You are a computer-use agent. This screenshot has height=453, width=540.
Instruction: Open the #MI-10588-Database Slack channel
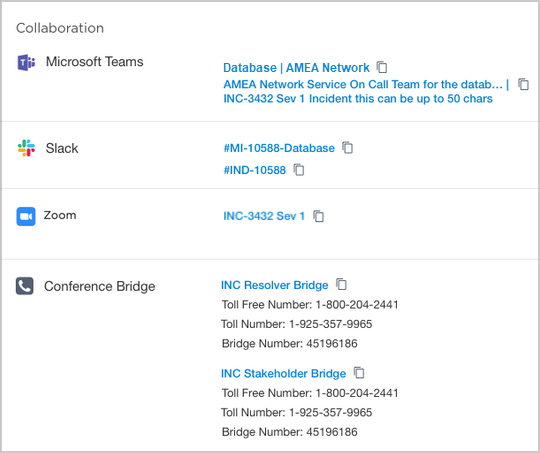click(279, 148)
